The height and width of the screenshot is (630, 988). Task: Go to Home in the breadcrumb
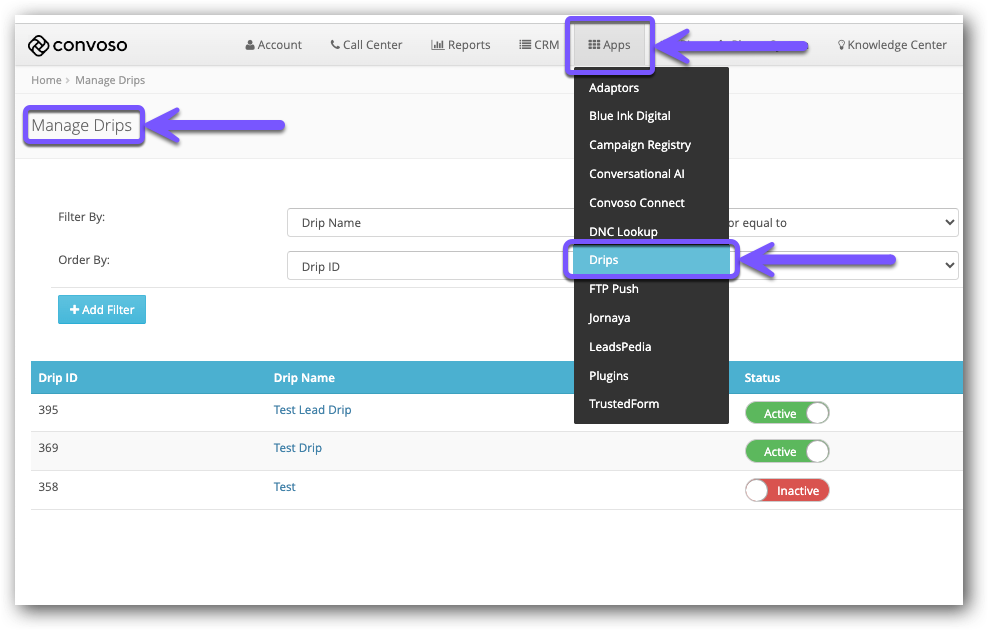46,80
